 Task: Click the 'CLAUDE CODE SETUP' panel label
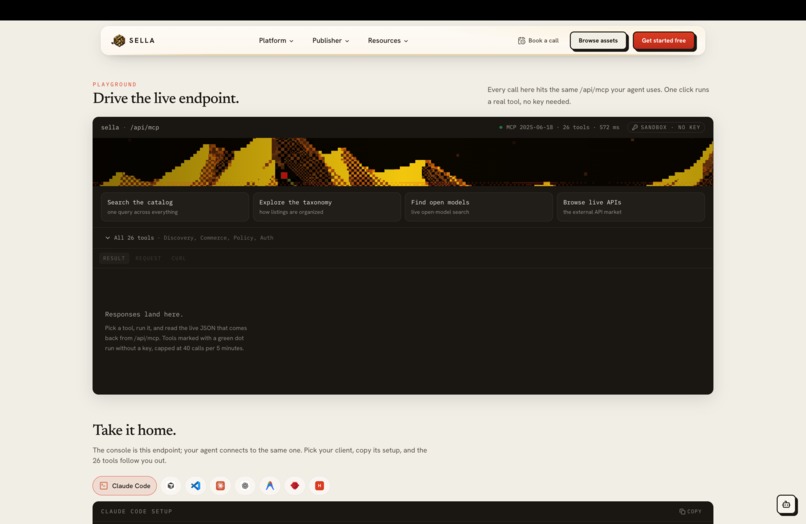point(137,511)
